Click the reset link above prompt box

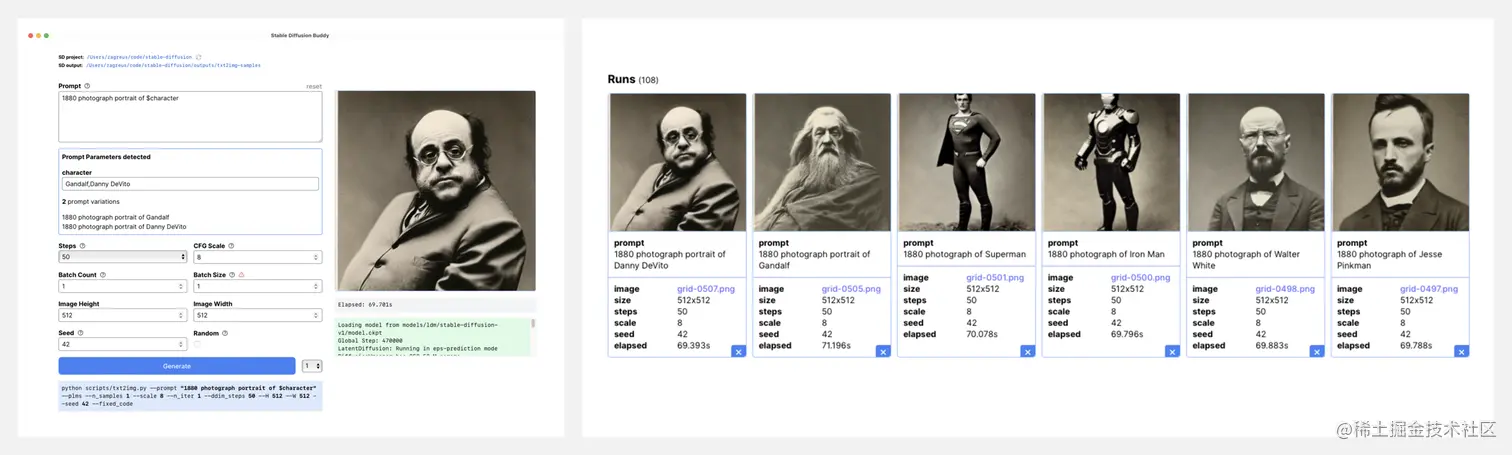coord(314,87)
